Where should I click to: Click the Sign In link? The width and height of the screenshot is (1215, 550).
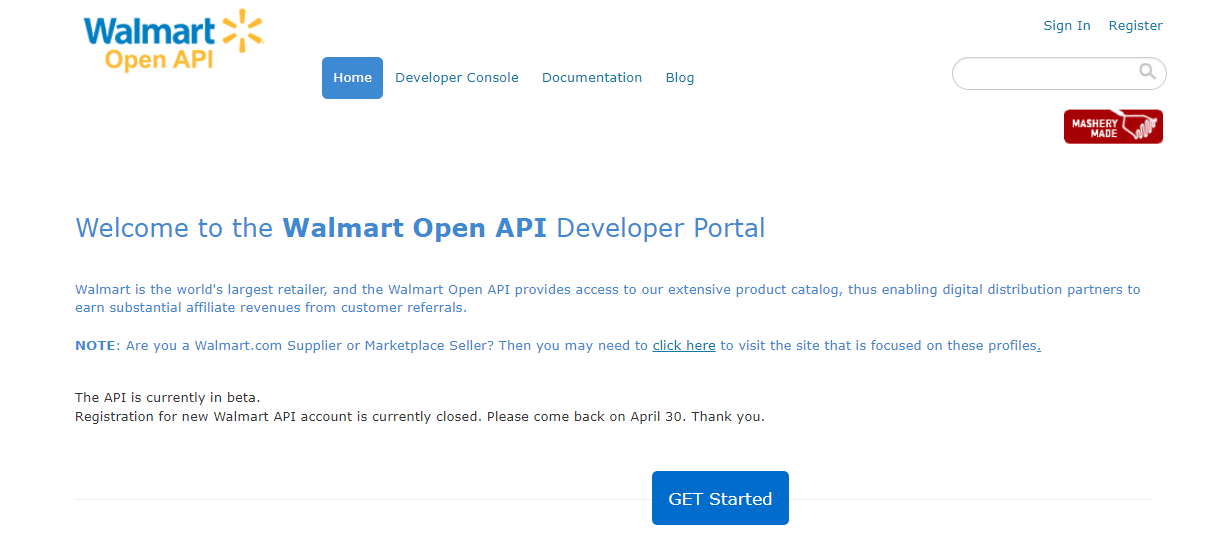coord(1067,26)
